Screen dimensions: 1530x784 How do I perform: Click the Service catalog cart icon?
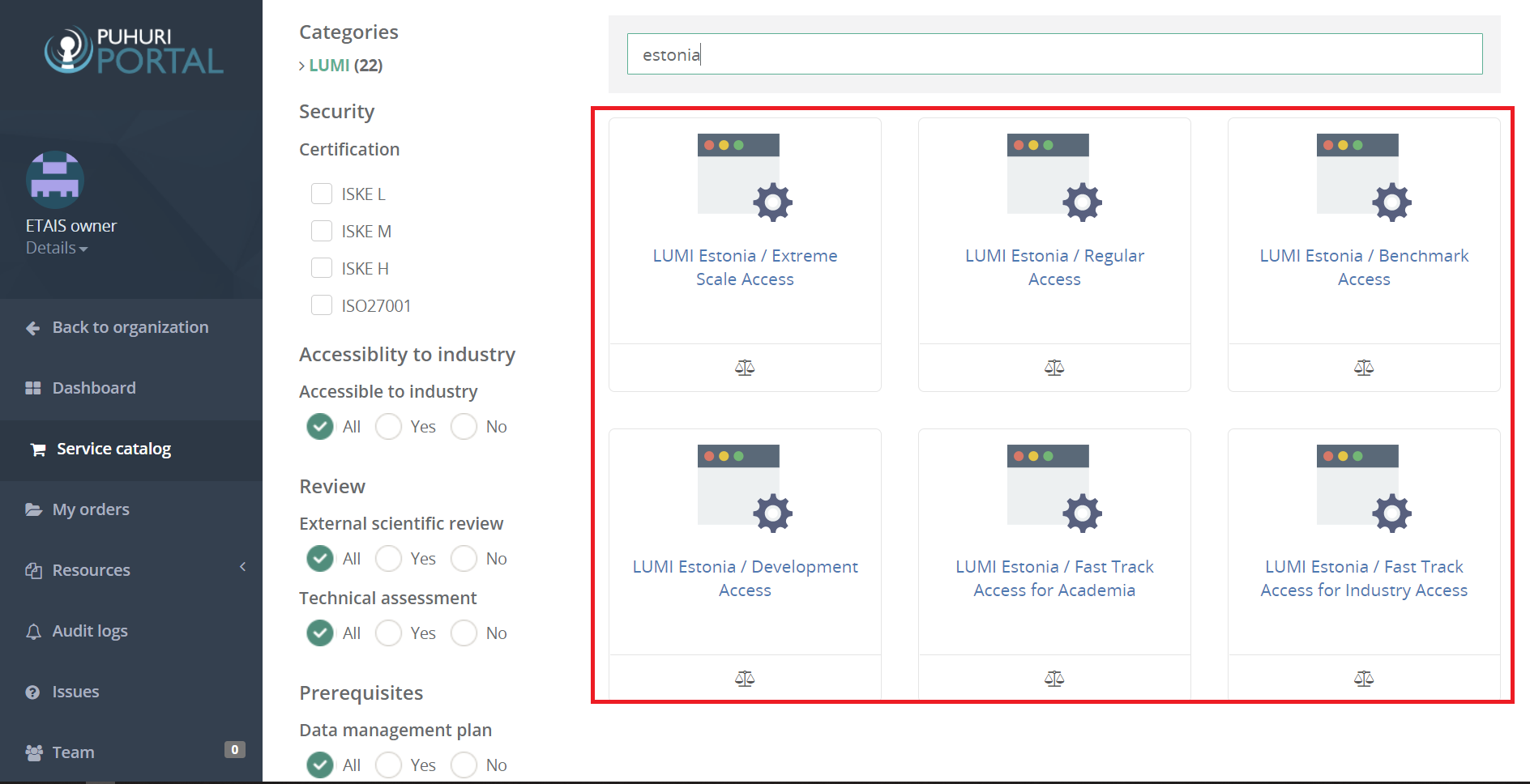tap(38, 450)
